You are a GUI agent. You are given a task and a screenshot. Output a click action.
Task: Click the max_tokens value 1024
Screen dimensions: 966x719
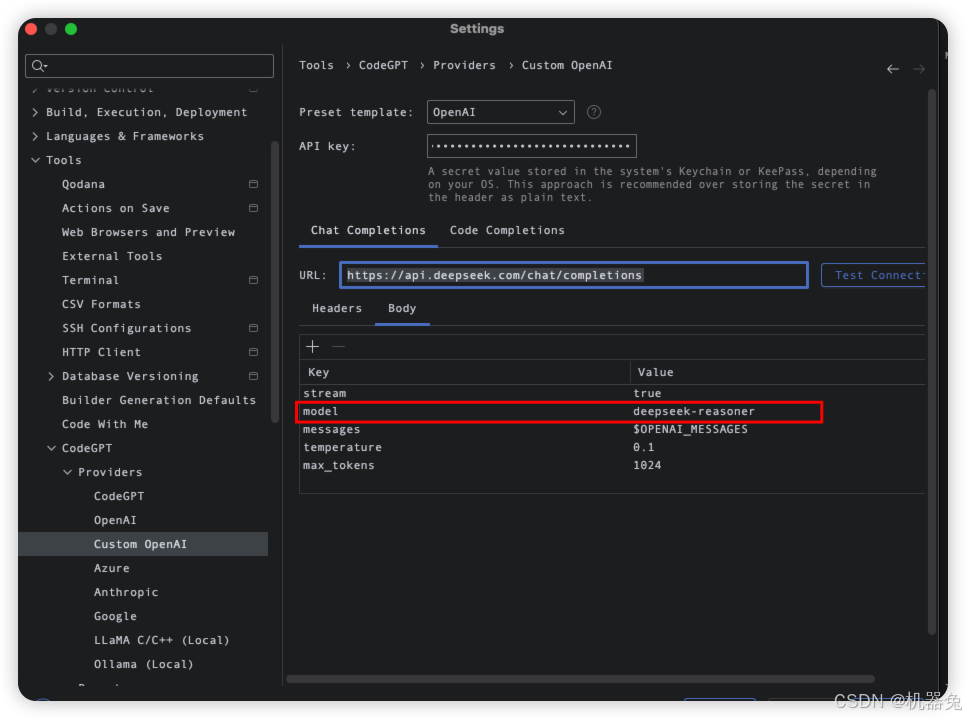pyautogui.click(x=647, y=465)
